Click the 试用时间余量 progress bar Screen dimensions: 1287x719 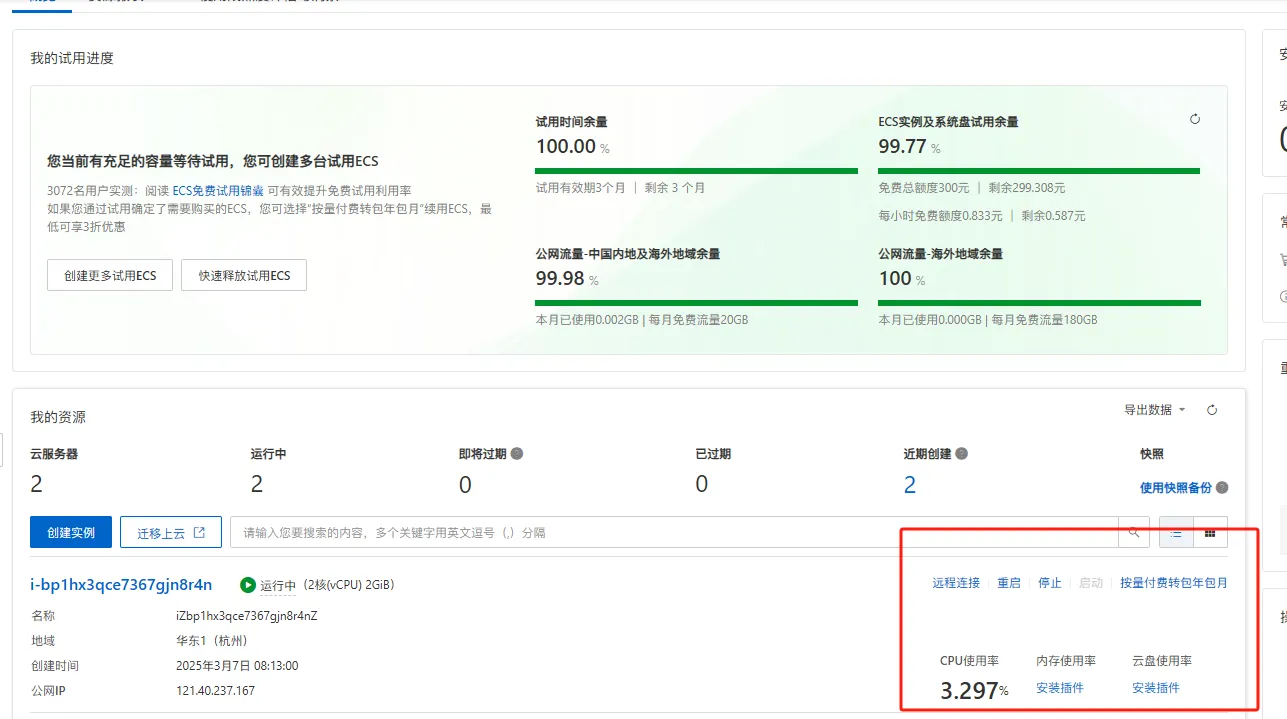(696, 170)
